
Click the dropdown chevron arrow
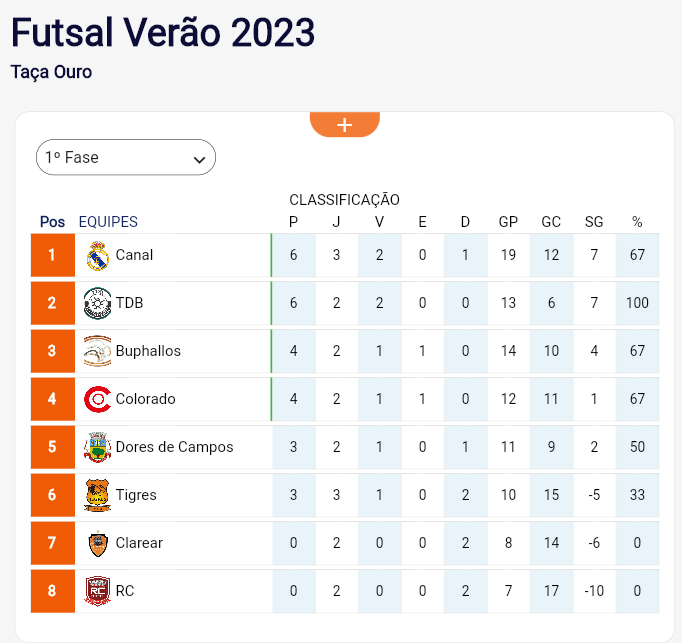(199, 160)
